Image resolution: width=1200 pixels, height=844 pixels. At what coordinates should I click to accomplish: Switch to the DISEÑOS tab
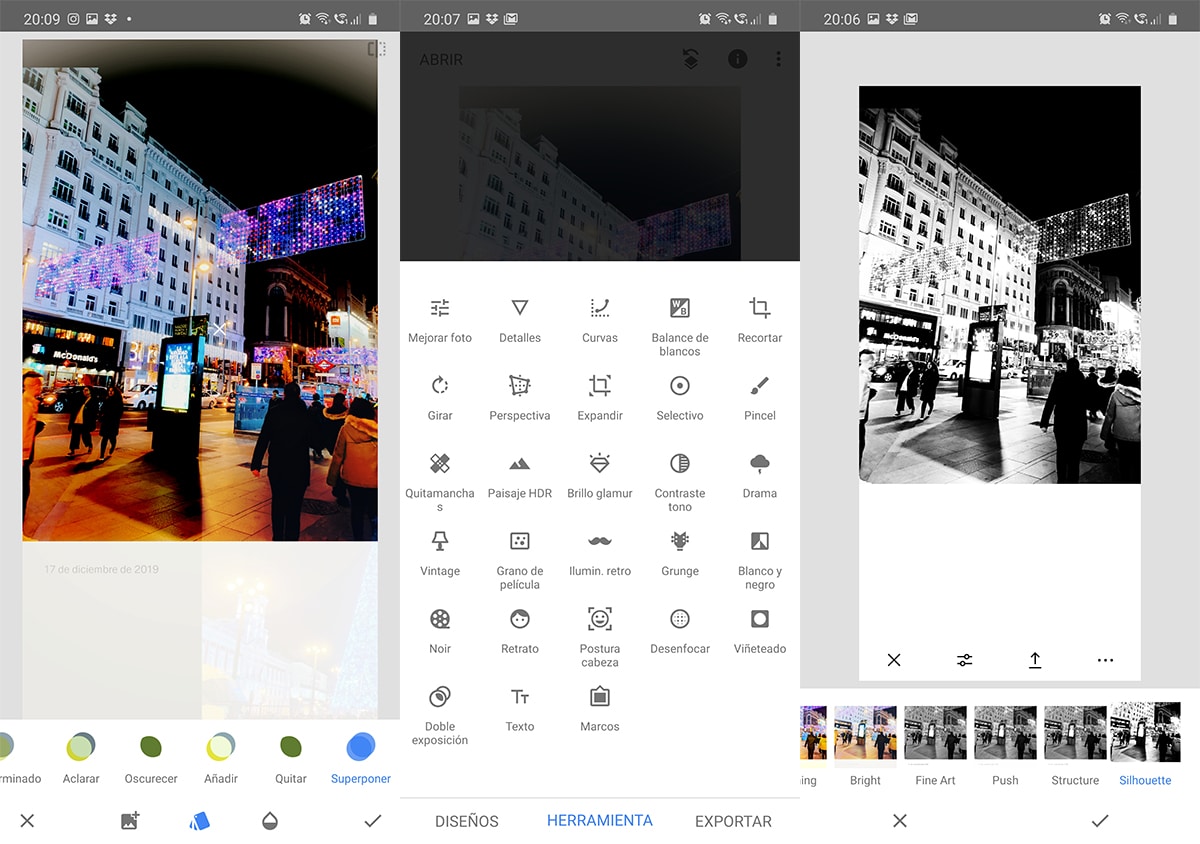(466, 821)
